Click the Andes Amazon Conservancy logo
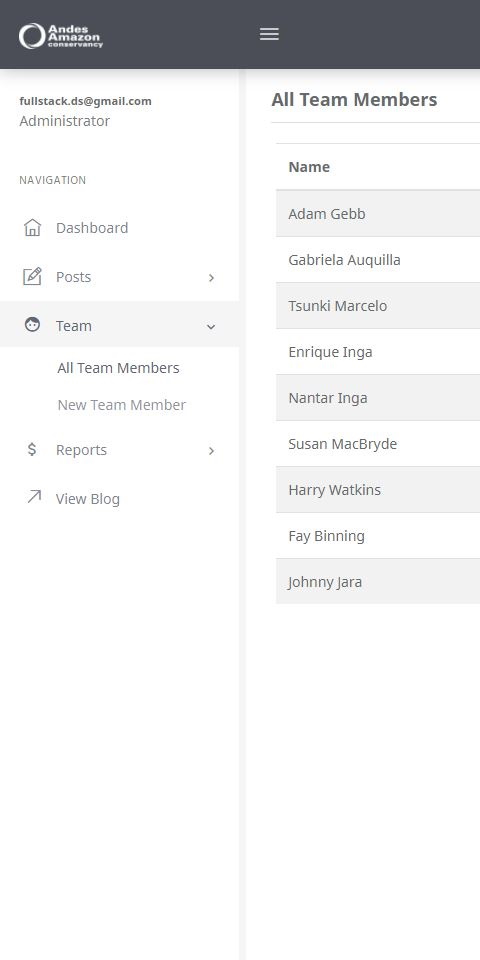 [61, 36]
